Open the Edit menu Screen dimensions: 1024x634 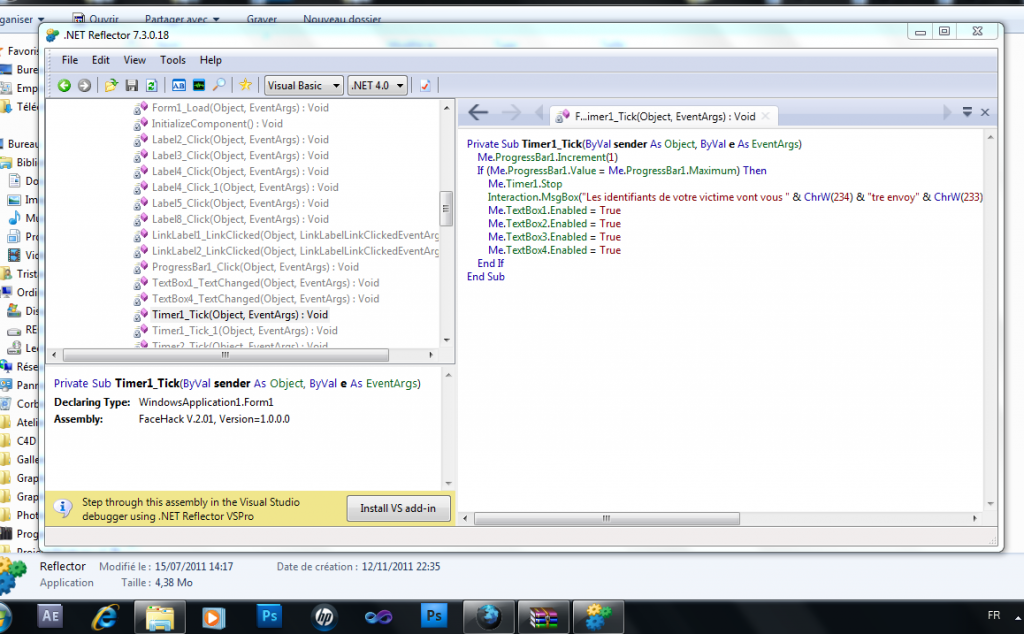pyautogui.click(x=101, y=60)
